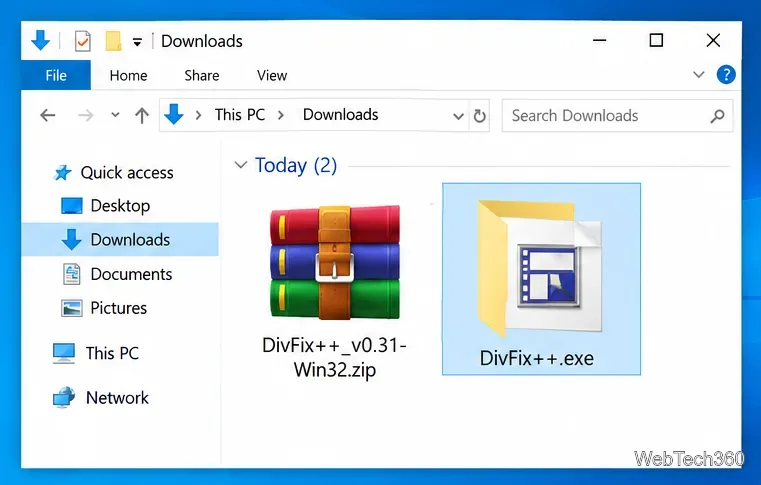Select Downloads in the navigation pane

coord(120,239)
